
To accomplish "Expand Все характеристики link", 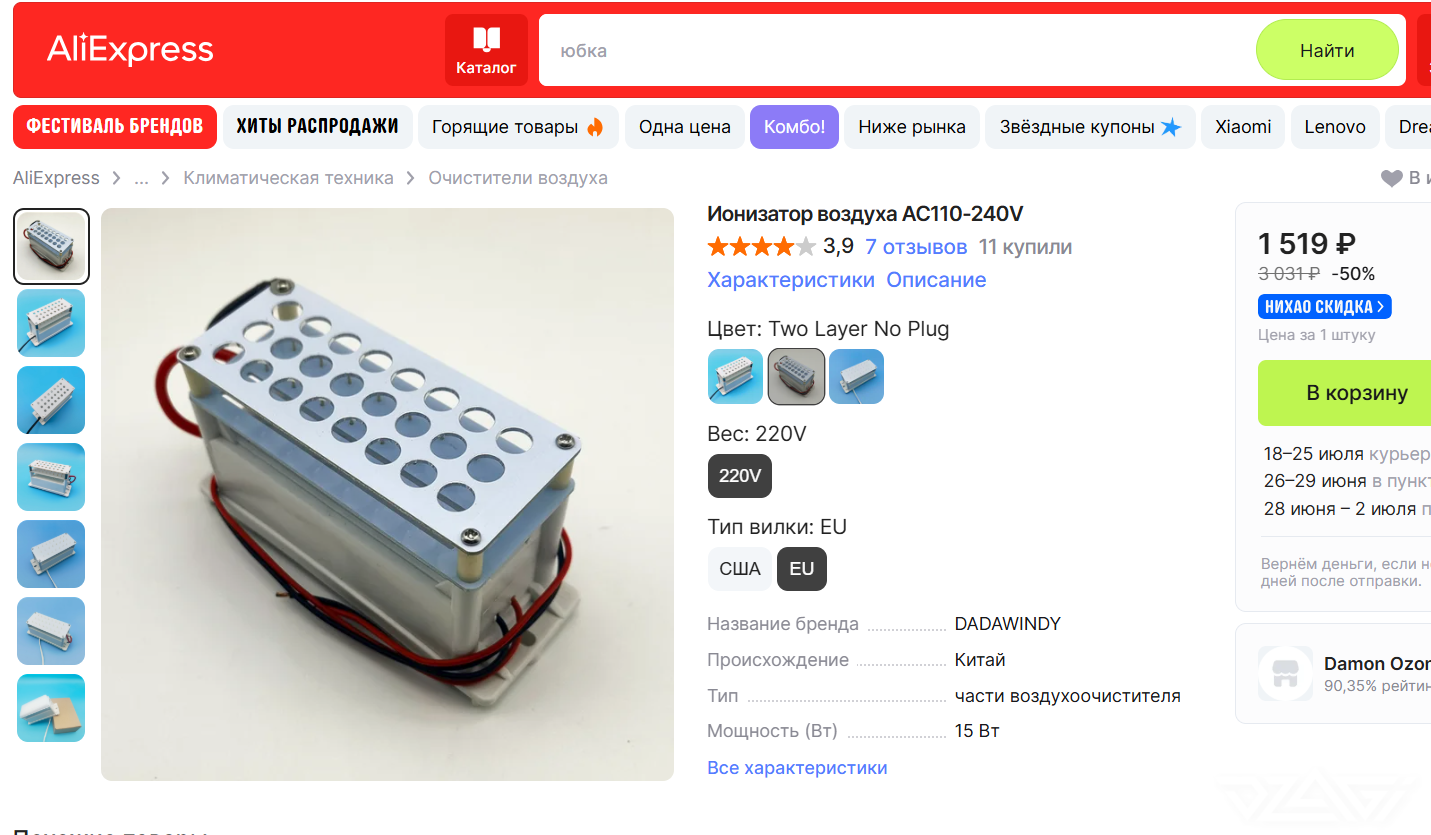I will 797,768.
